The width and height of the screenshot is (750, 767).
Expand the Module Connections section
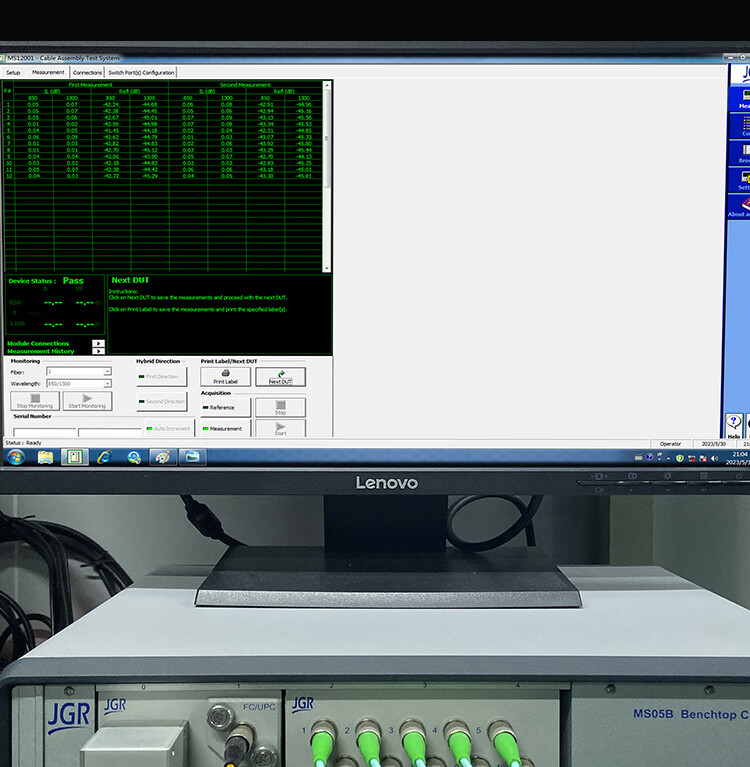(x=98, y=343)
